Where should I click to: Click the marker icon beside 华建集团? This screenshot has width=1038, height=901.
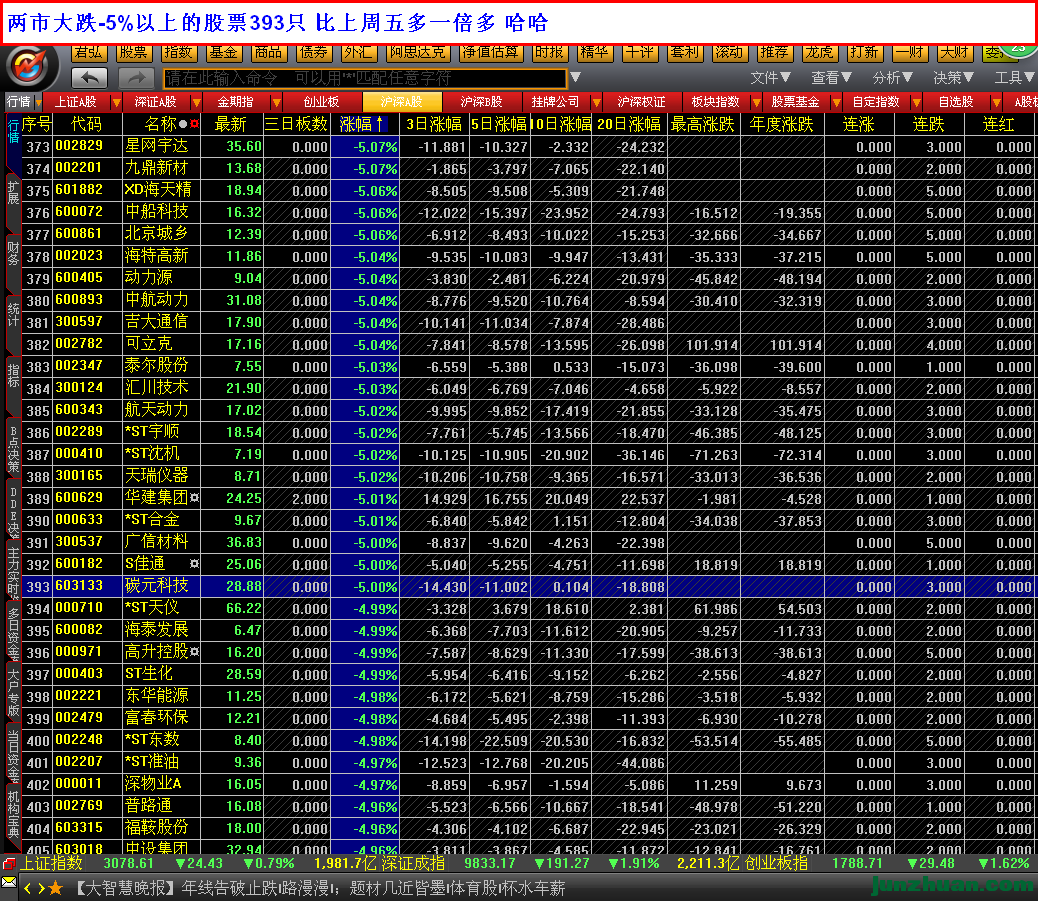(195, 497)
